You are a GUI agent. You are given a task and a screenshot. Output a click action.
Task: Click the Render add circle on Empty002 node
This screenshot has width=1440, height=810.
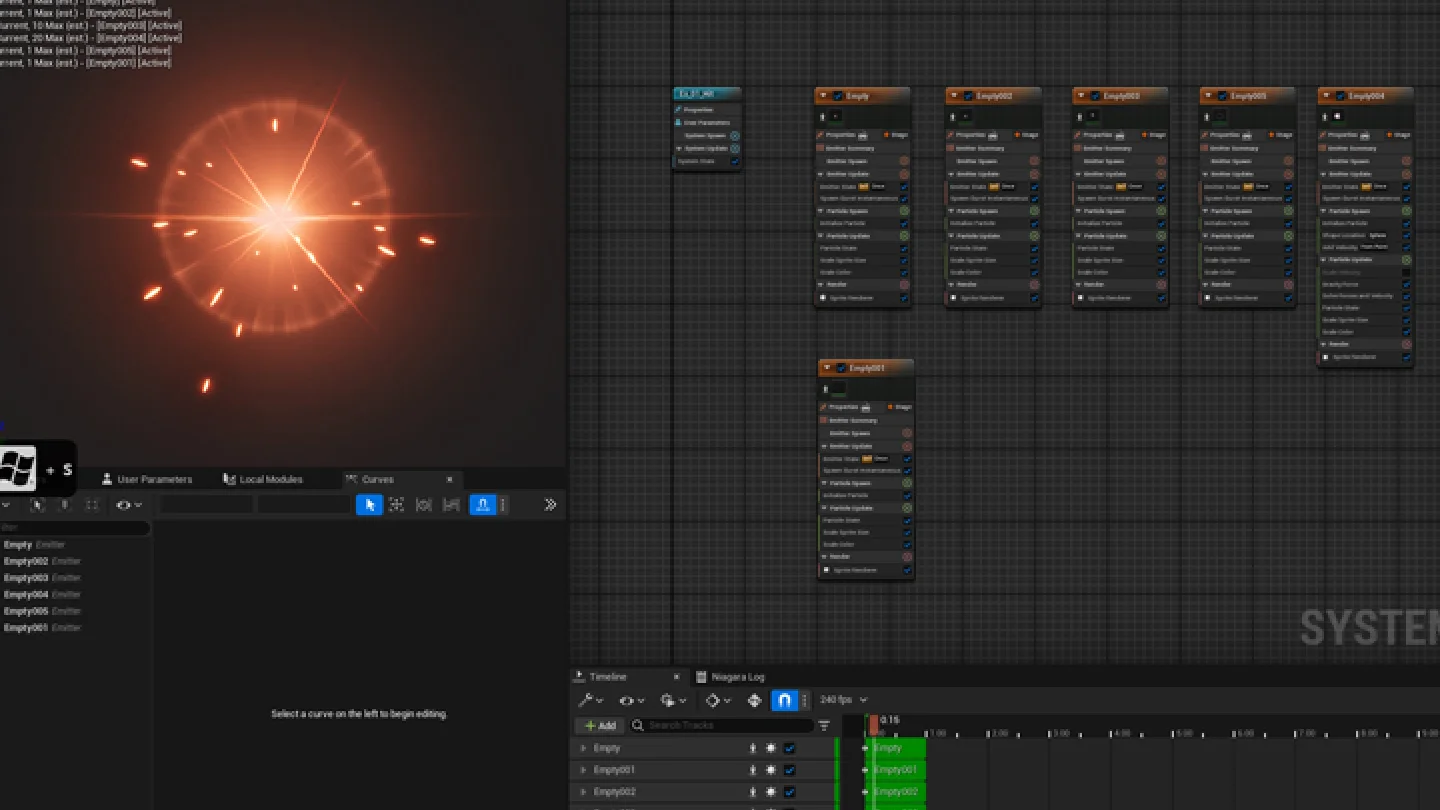pos(1035,284)
